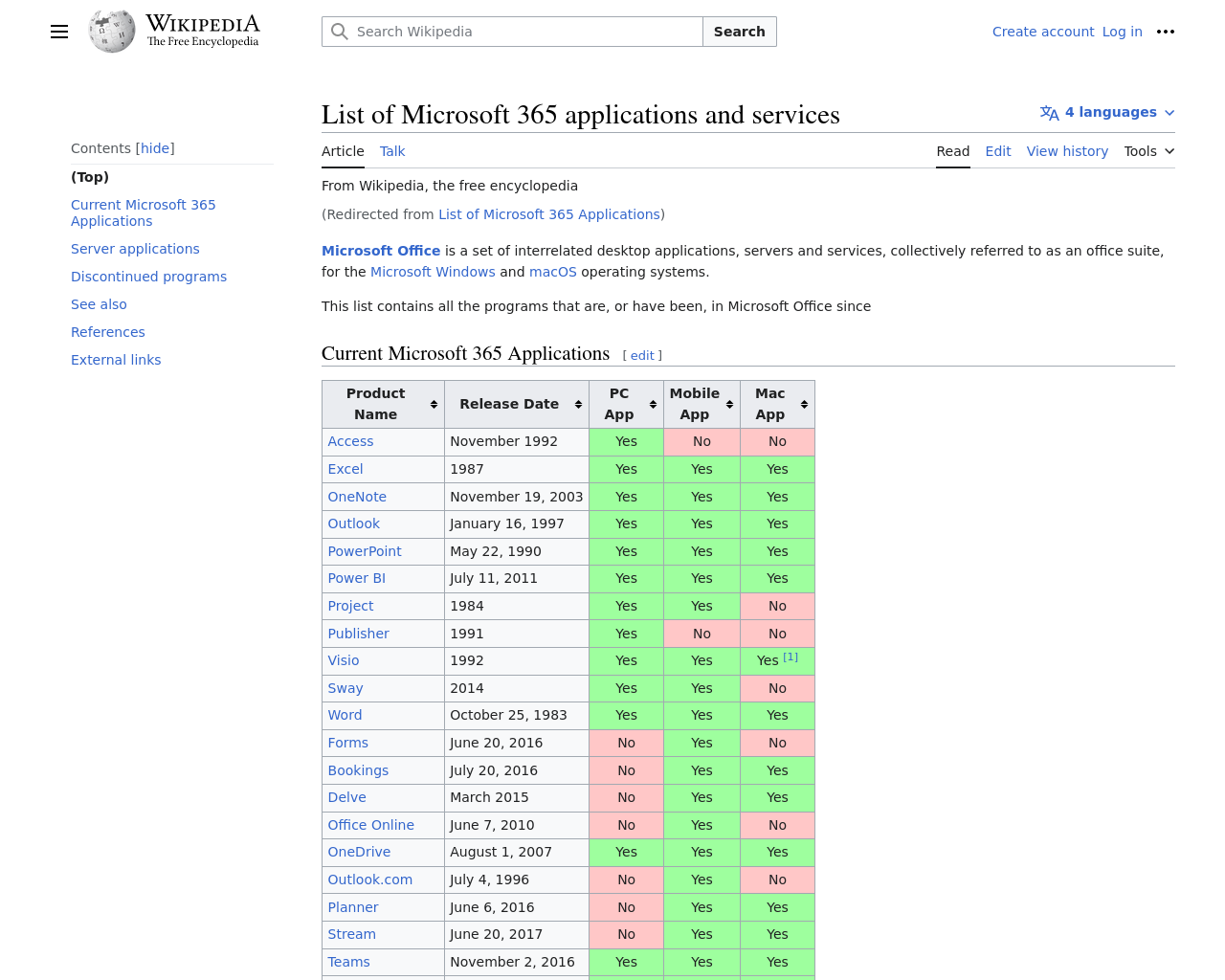Sort table by Release Date

tap(517, 404)
